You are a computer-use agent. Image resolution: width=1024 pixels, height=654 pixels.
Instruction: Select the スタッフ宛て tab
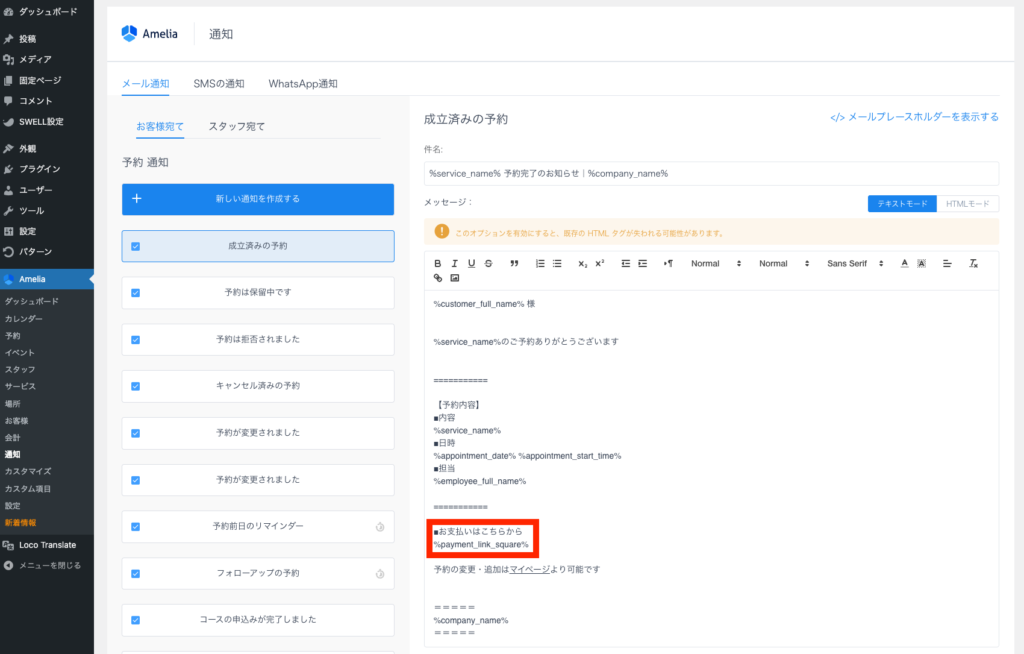(x=237, y=127)
